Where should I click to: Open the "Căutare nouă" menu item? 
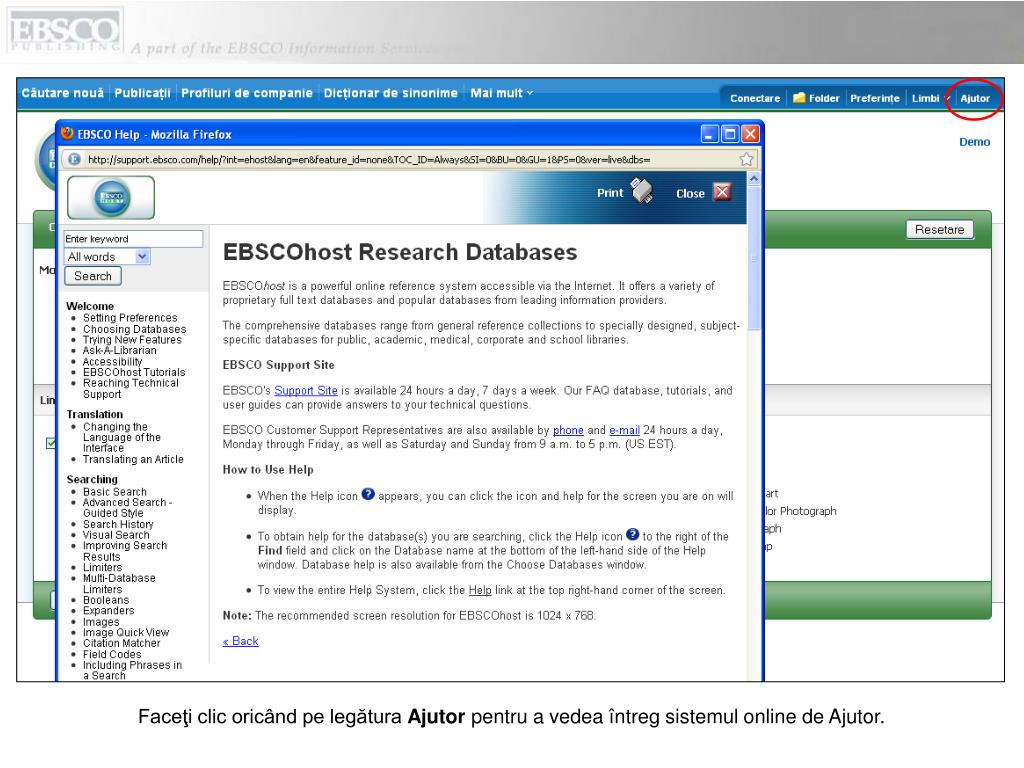click(x=63, y=93)
